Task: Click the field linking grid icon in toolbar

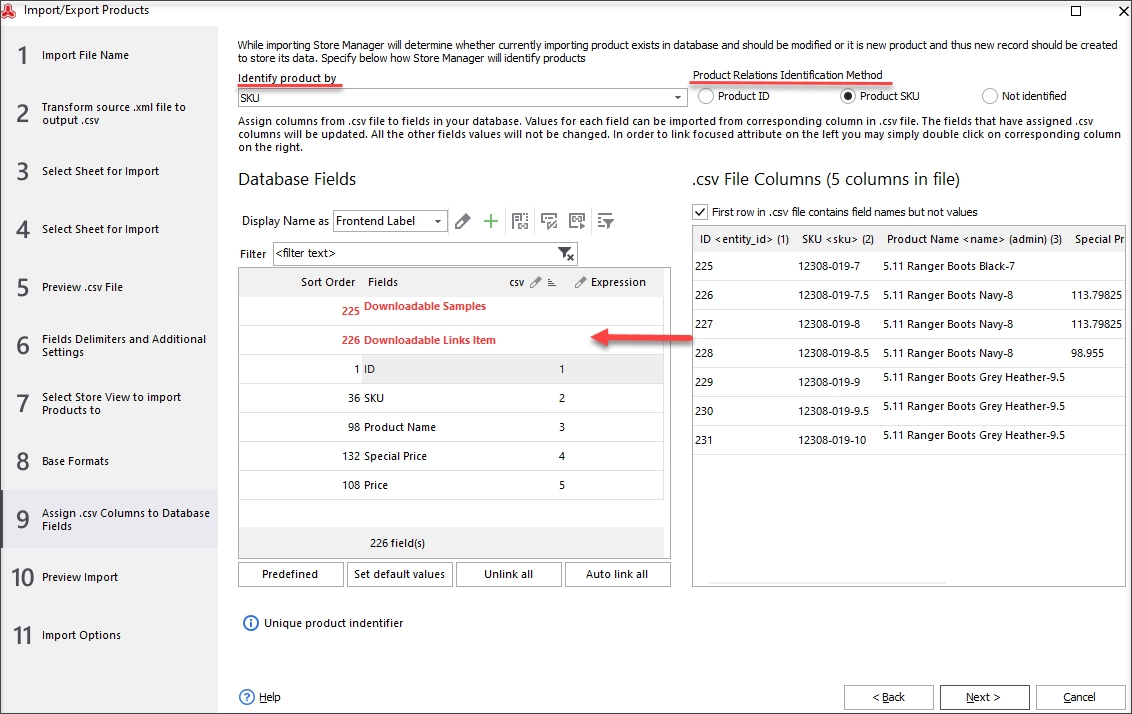Action: point(520,221)
